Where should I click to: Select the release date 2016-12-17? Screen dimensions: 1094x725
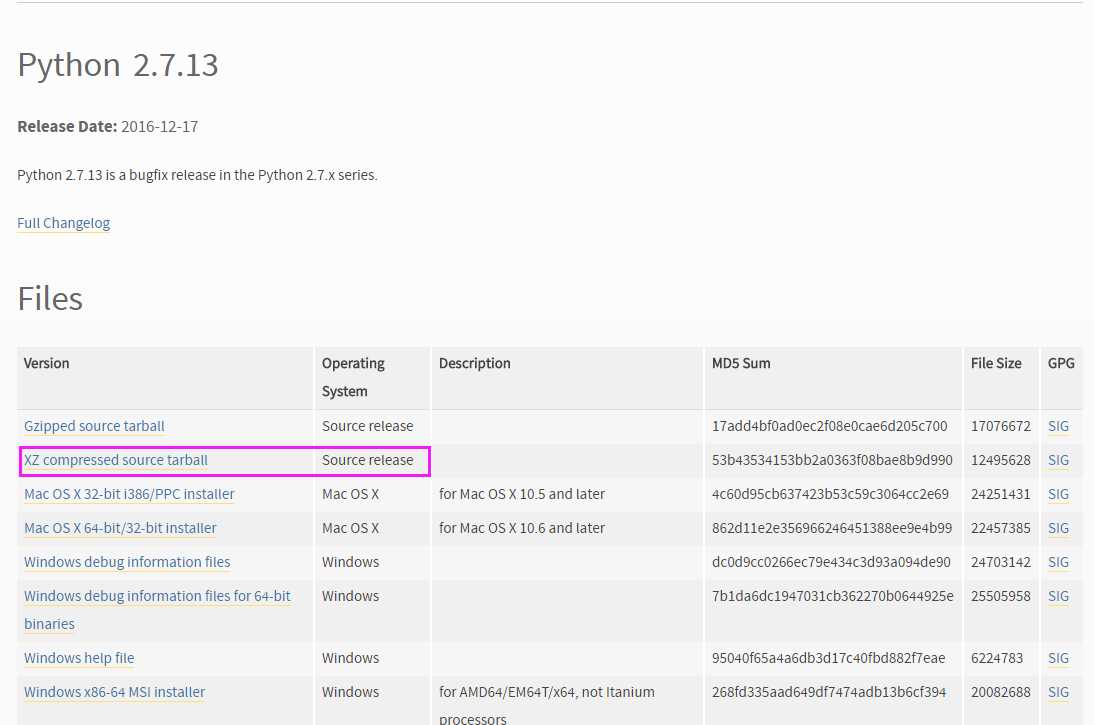[160, 127]
